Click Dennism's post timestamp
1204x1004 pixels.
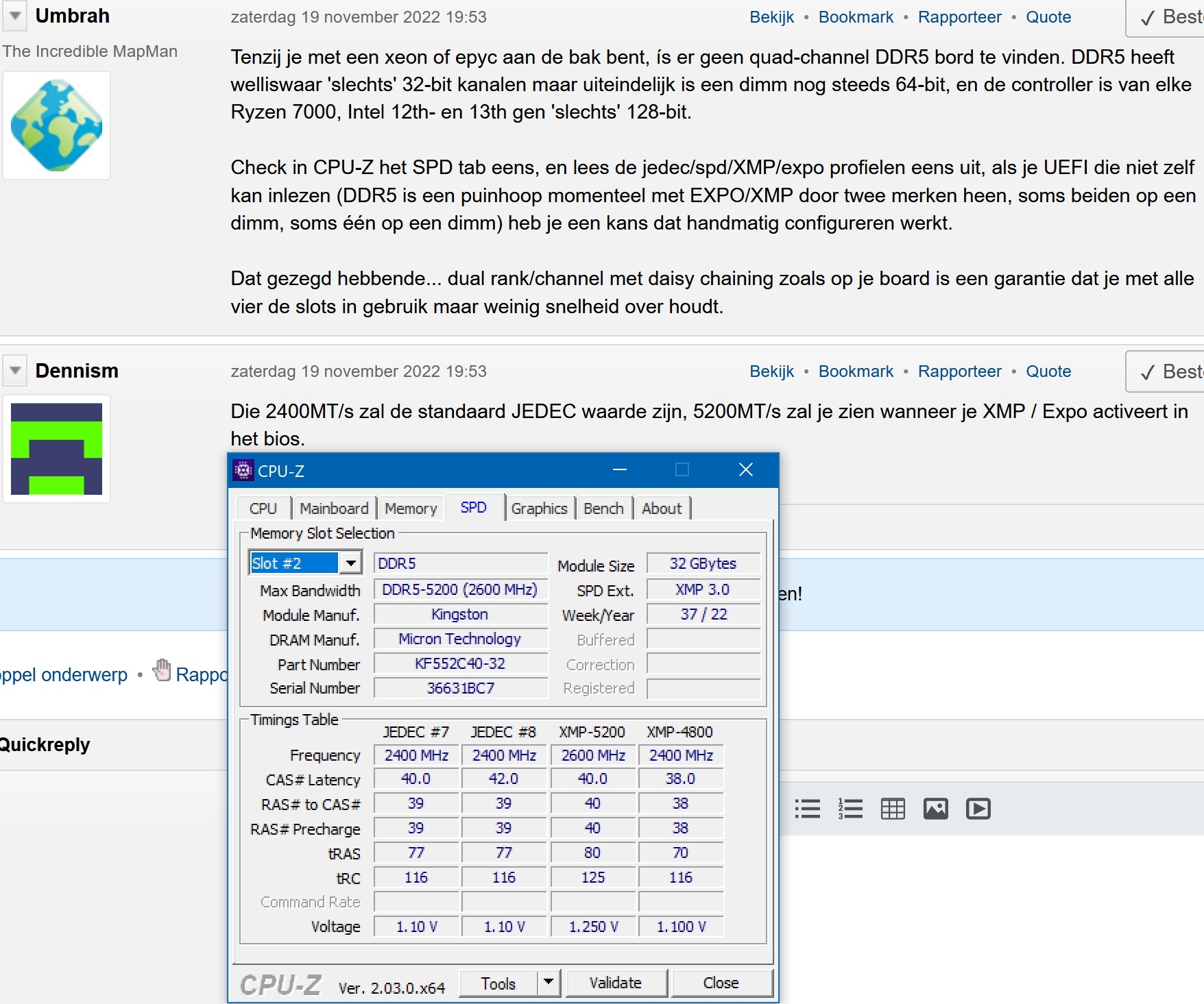[x=359, y=371]
